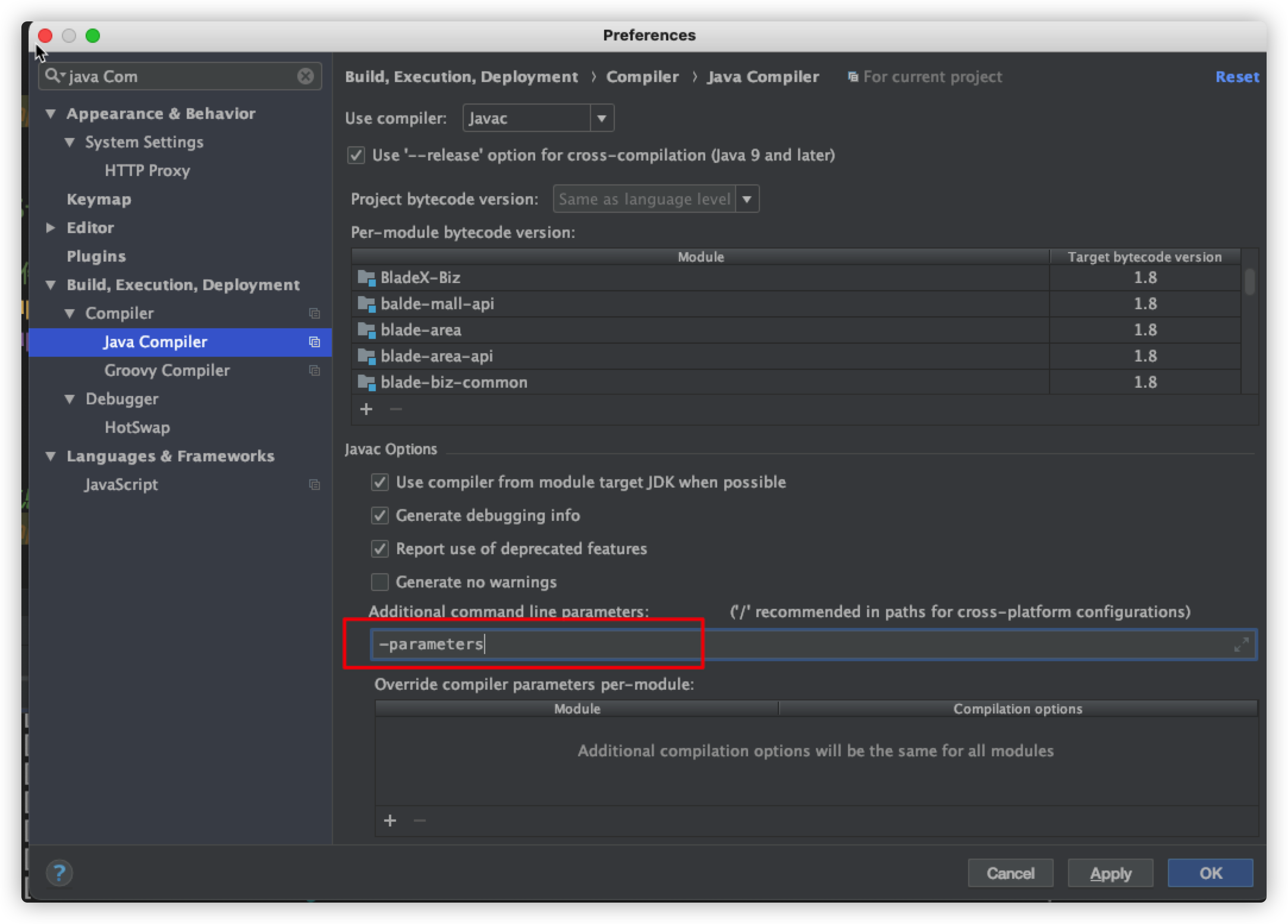The height and width of the screenshot is (924, 1288).
Task: Click project-level icon beside JavaScript item
Action: [315, 485]
